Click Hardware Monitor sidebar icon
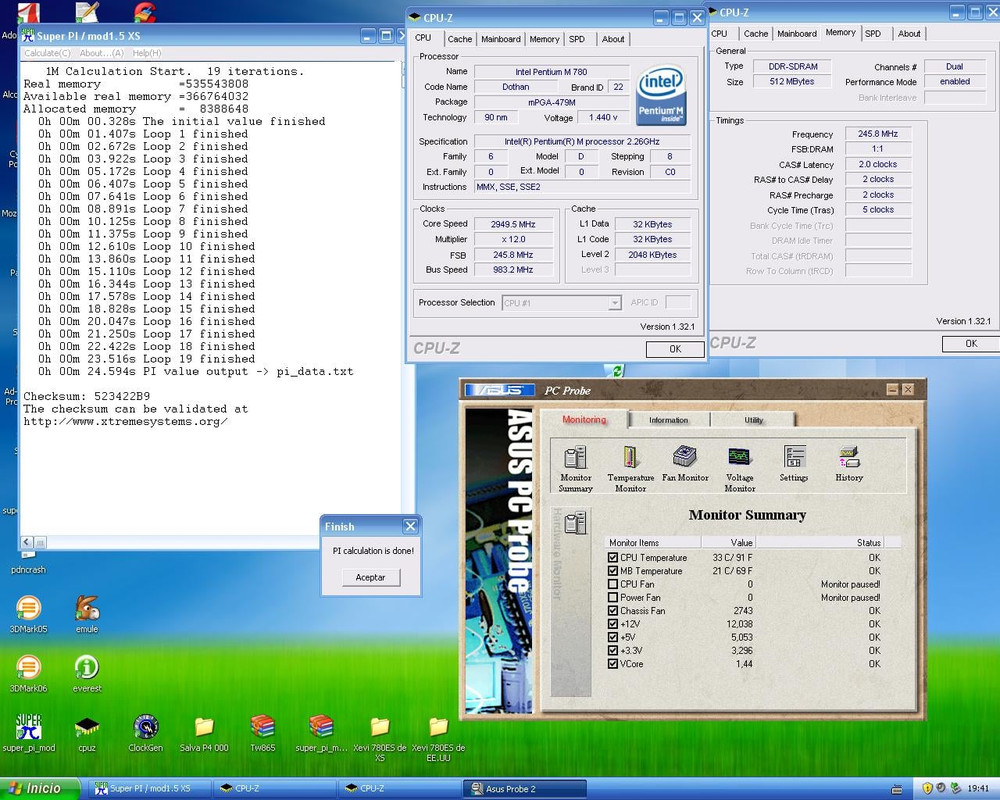The height and width of the screenshot is (800, 1000). pyautogui.click(x=575, y=522)
